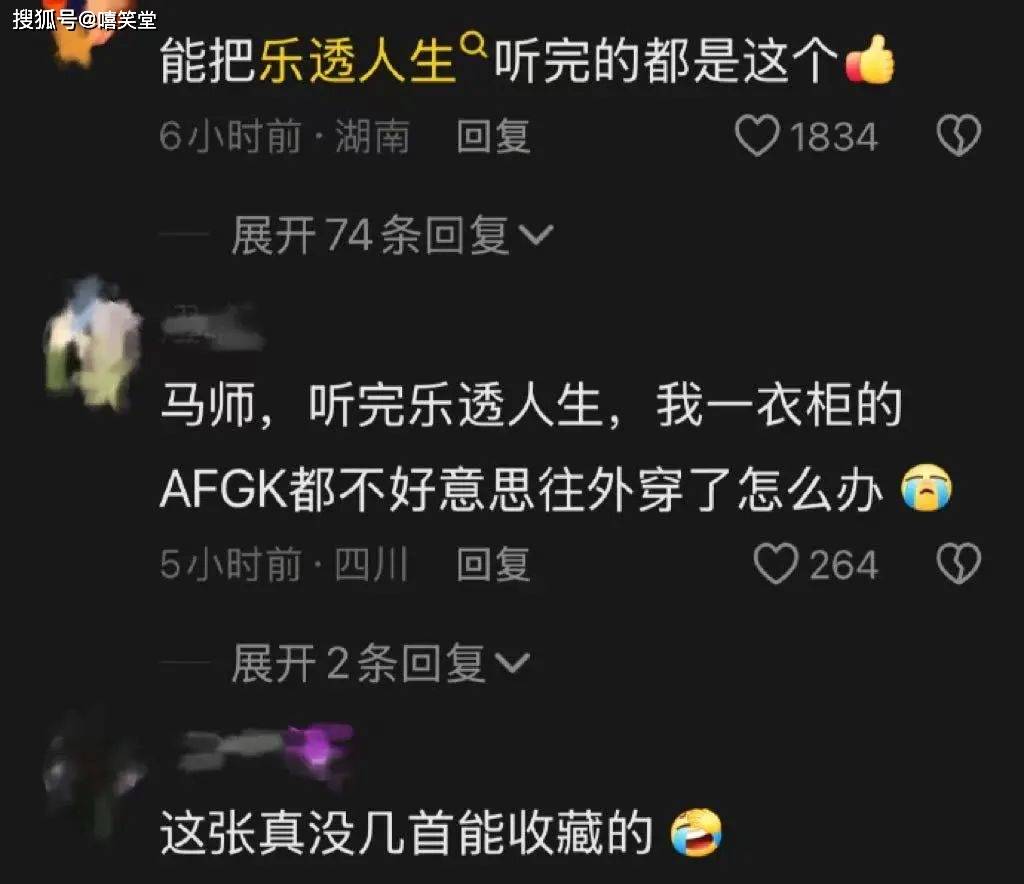Open the yellow 乐透人生 search link
The image size is (1024, 884).
[357, 60]
